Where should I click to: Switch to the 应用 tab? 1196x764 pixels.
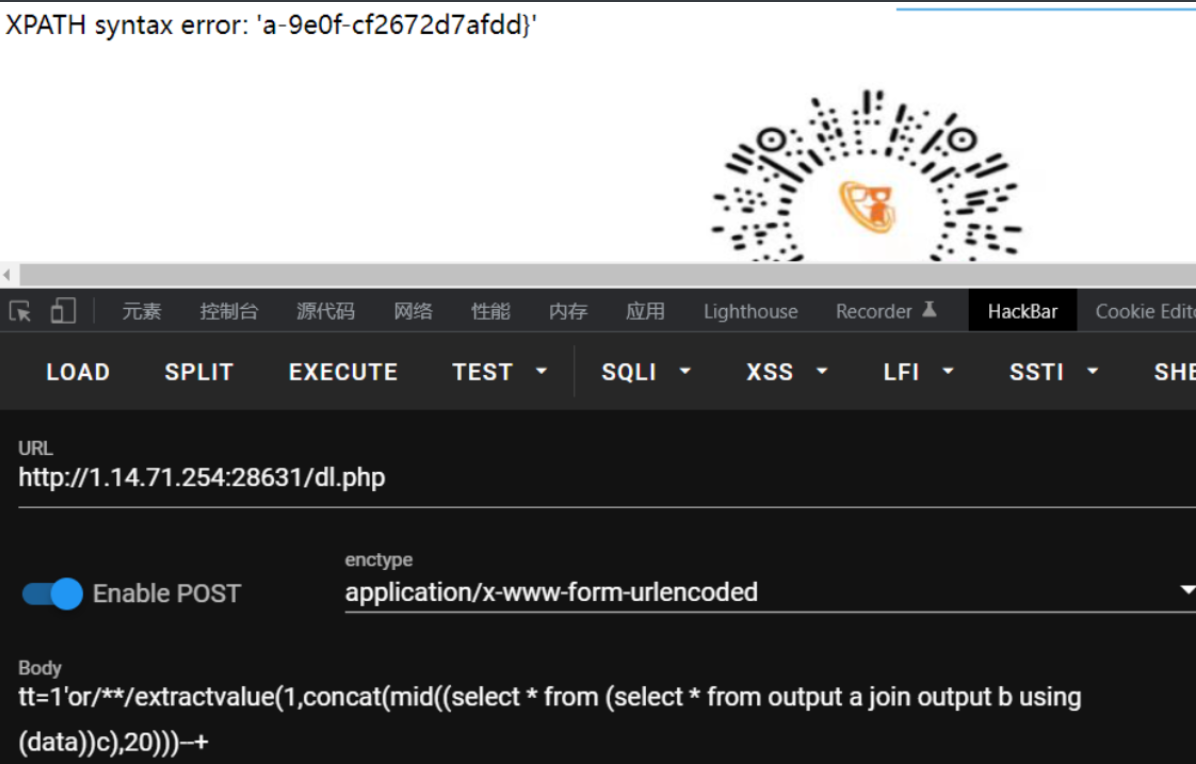(645, 311)
